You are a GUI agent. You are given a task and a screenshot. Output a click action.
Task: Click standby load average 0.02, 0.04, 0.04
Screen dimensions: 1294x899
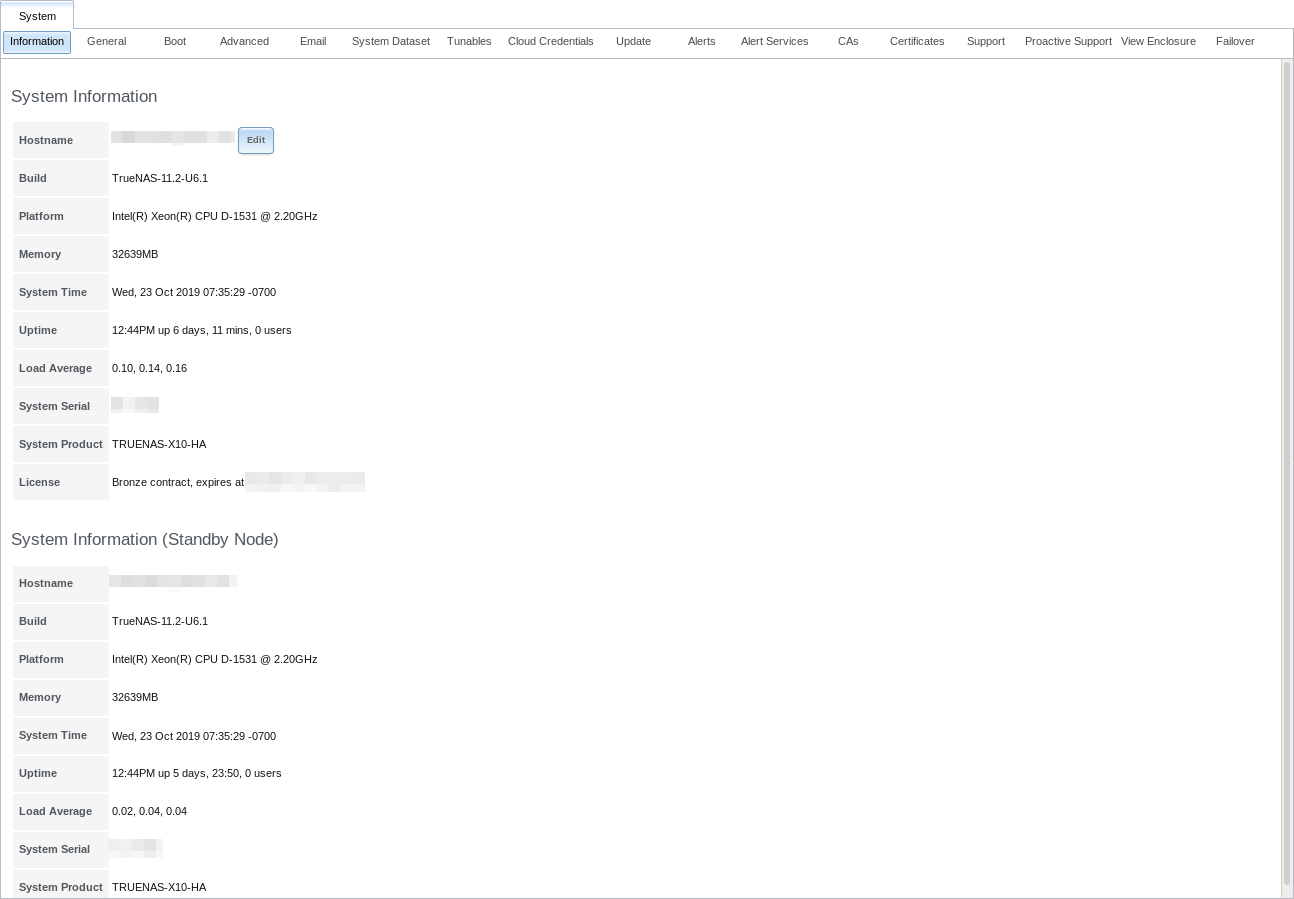click(150, 811)
